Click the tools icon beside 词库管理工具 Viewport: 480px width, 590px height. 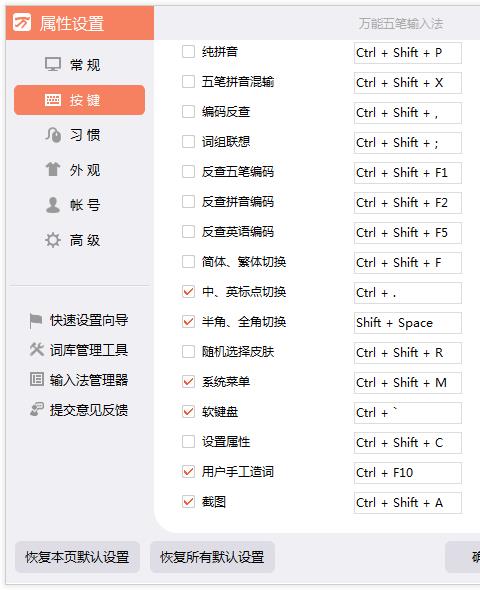coord(36,350)
